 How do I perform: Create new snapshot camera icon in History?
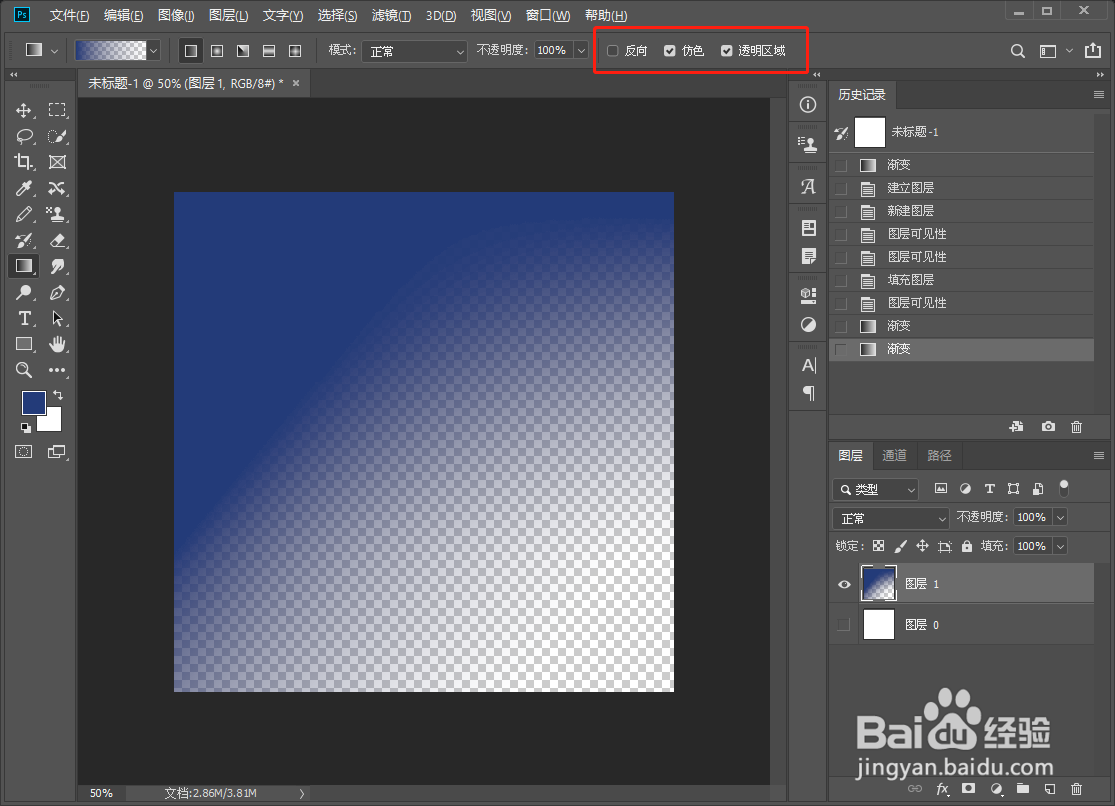(x=1048, y=426)
